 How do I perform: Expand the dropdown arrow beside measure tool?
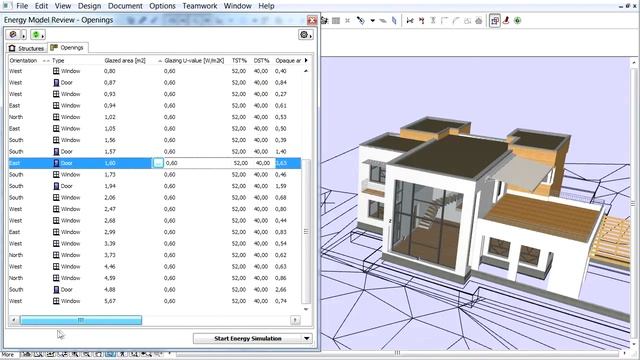point(373,20)
